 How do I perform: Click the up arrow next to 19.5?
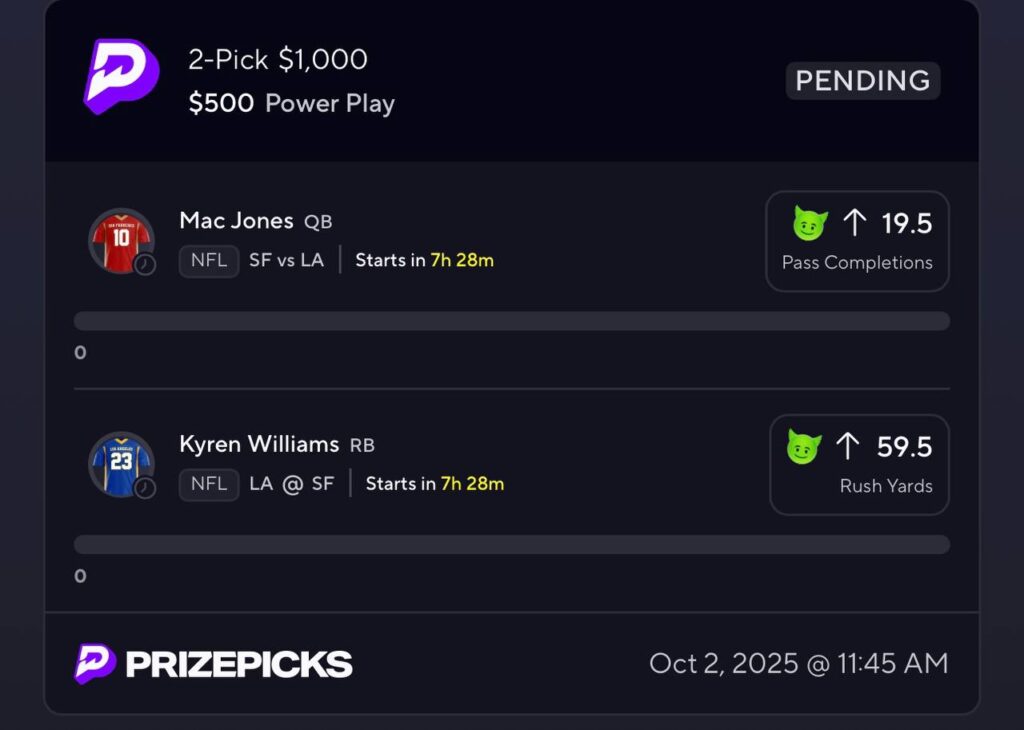[854, 223]
